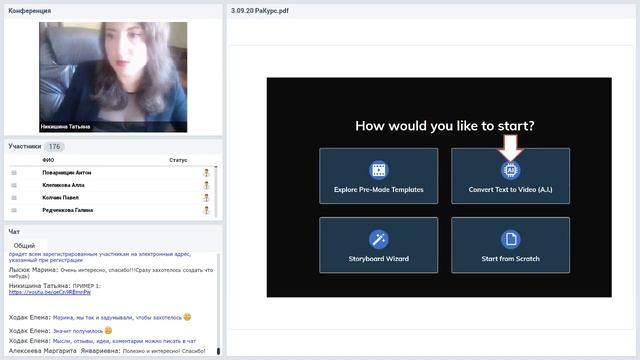Choose the Start from Scratch option

[510, 245]
